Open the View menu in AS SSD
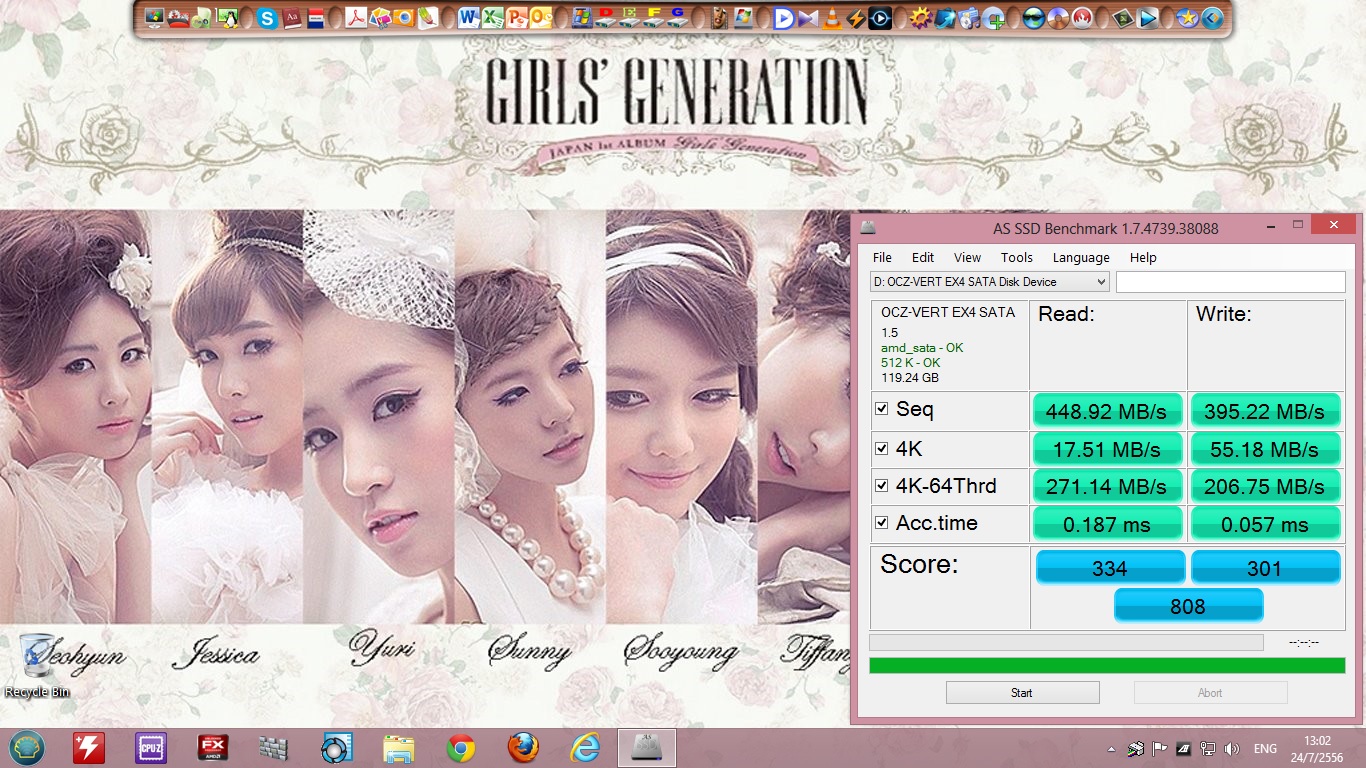 [x=967, y=257]
